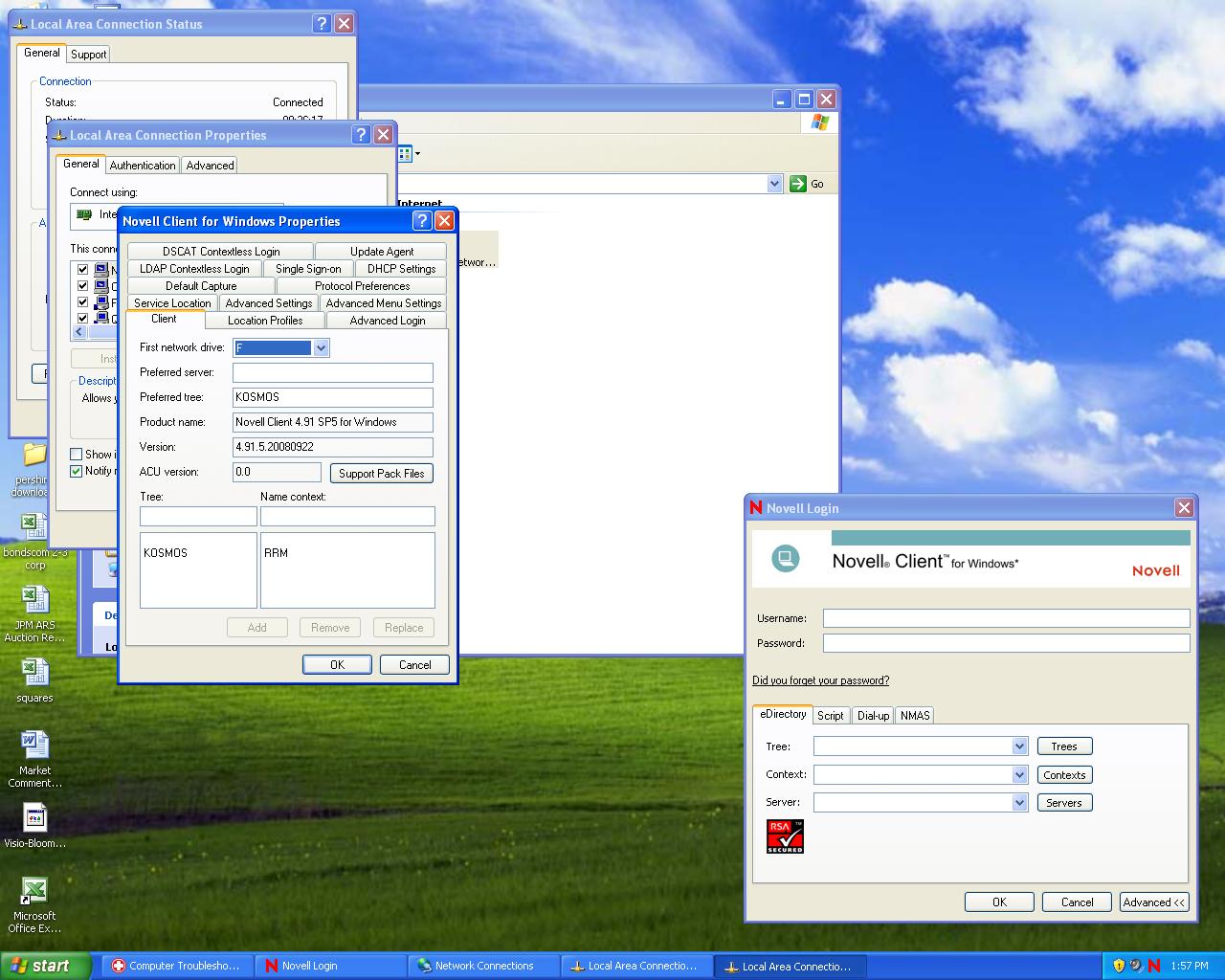Expand the Context dropdown in Novell Login

(1019, 774)
